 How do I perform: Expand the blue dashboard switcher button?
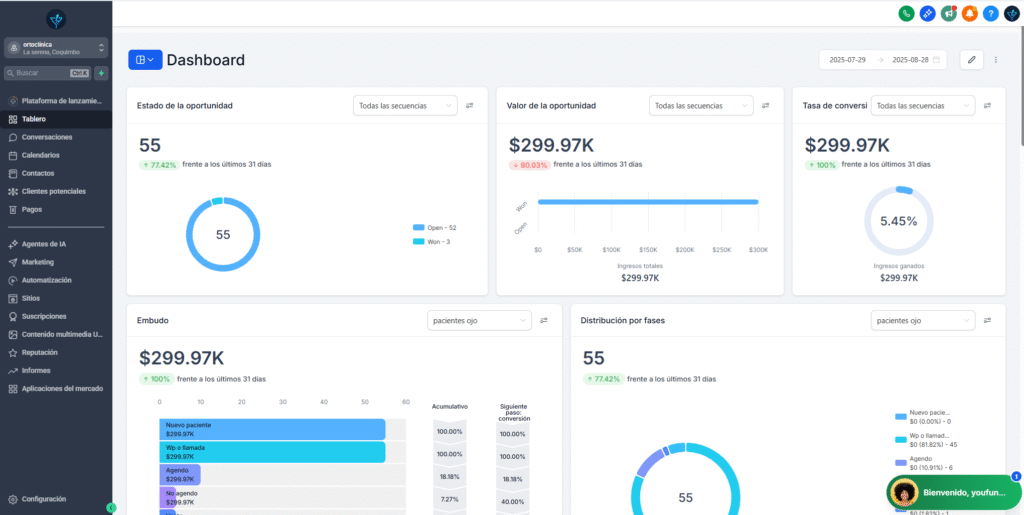click(x=145, y=60)
